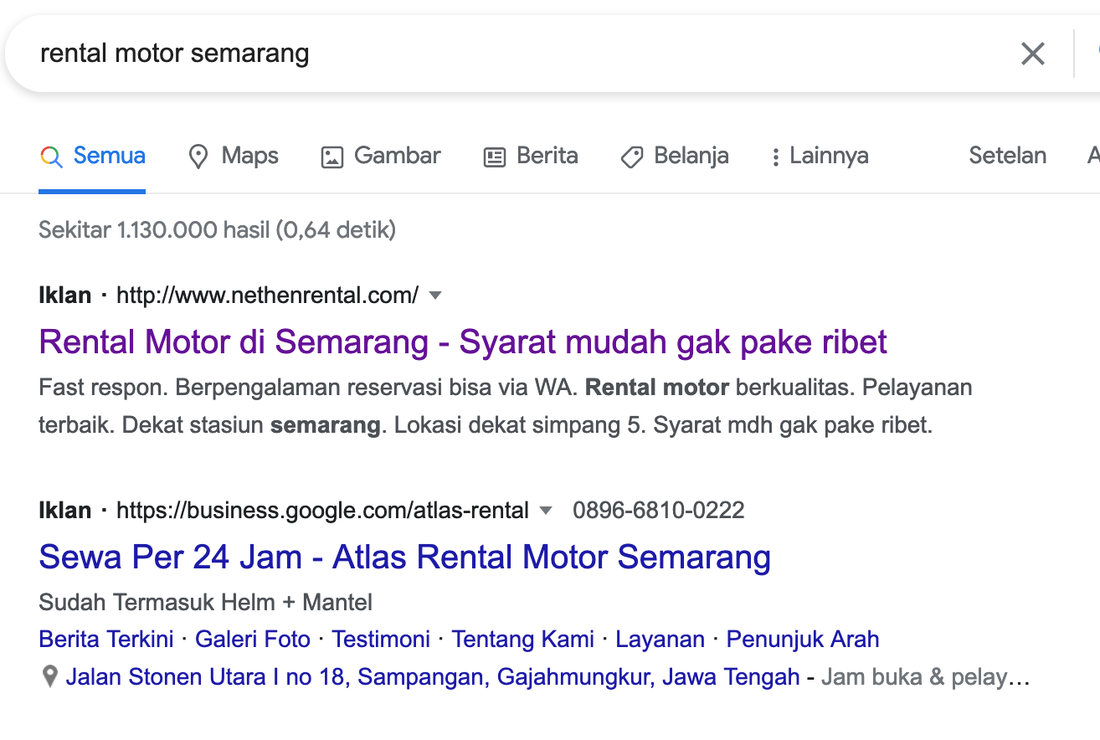
Task: Click the Maps pin icon
Action: click(199, 157)
